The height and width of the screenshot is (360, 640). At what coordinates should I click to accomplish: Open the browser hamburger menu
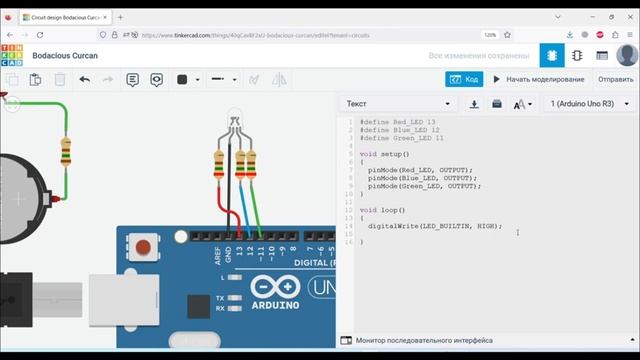(x=630, y=35)
